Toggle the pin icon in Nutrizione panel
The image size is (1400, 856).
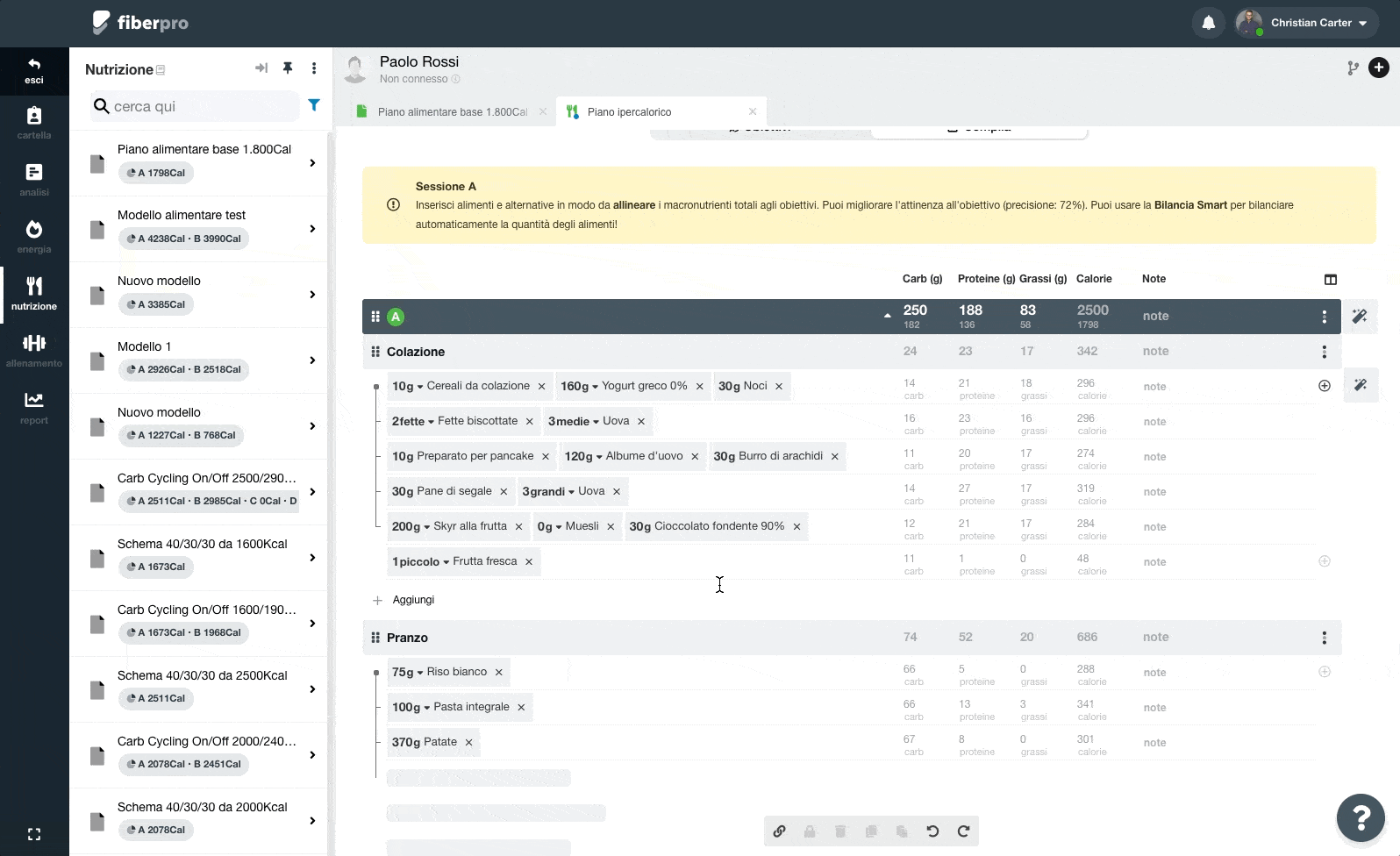click(x=288, y=68)
